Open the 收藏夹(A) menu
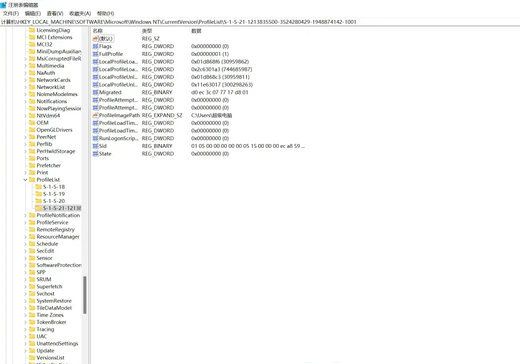520x364 pixels. click(80, 13)
